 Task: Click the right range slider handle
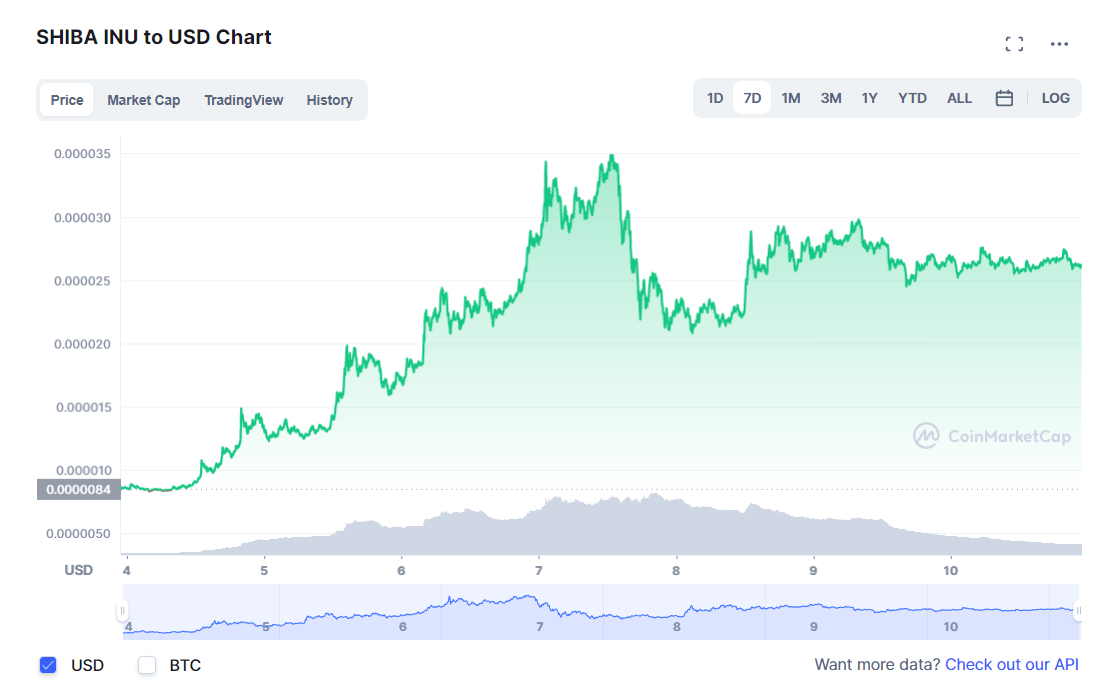pos(1078,611)
